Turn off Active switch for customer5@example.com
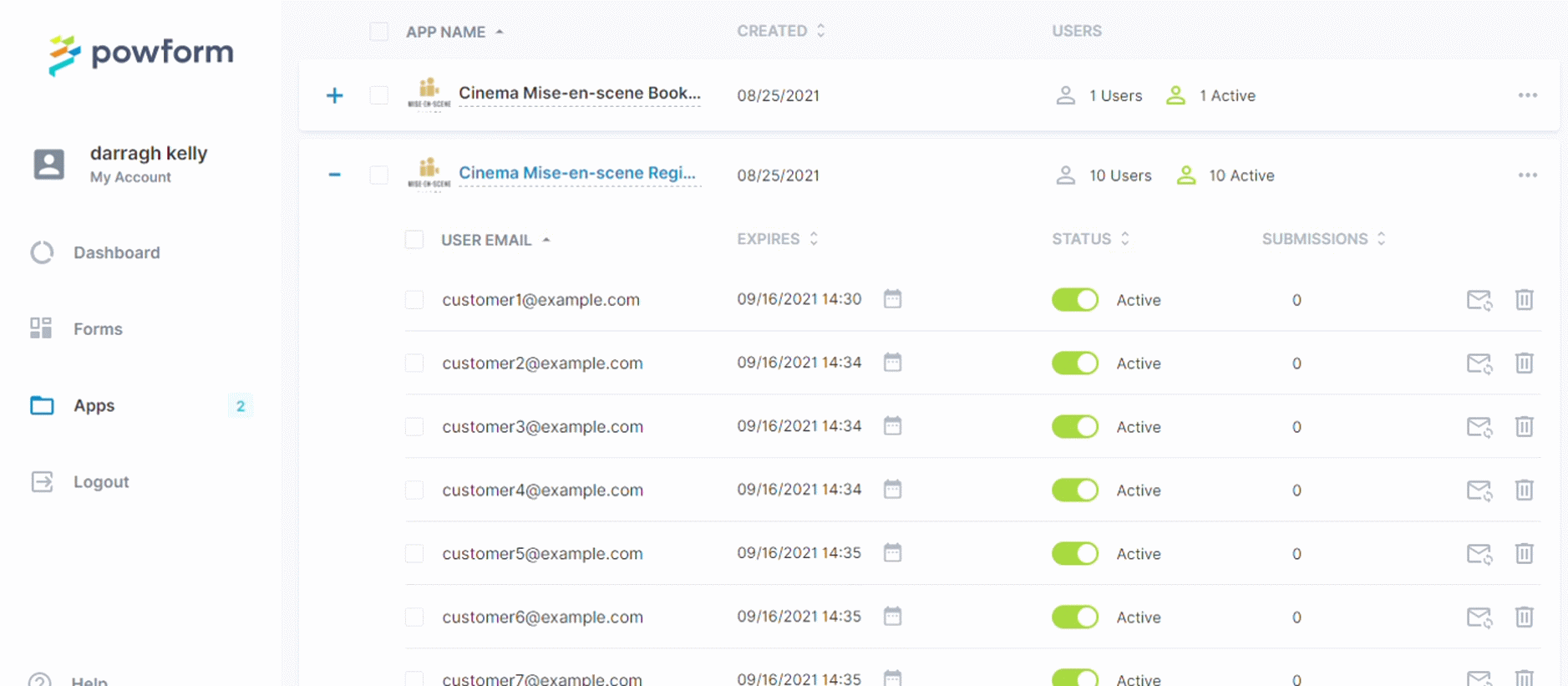This screenshot has height=686, width=1568. point(1075,553)
